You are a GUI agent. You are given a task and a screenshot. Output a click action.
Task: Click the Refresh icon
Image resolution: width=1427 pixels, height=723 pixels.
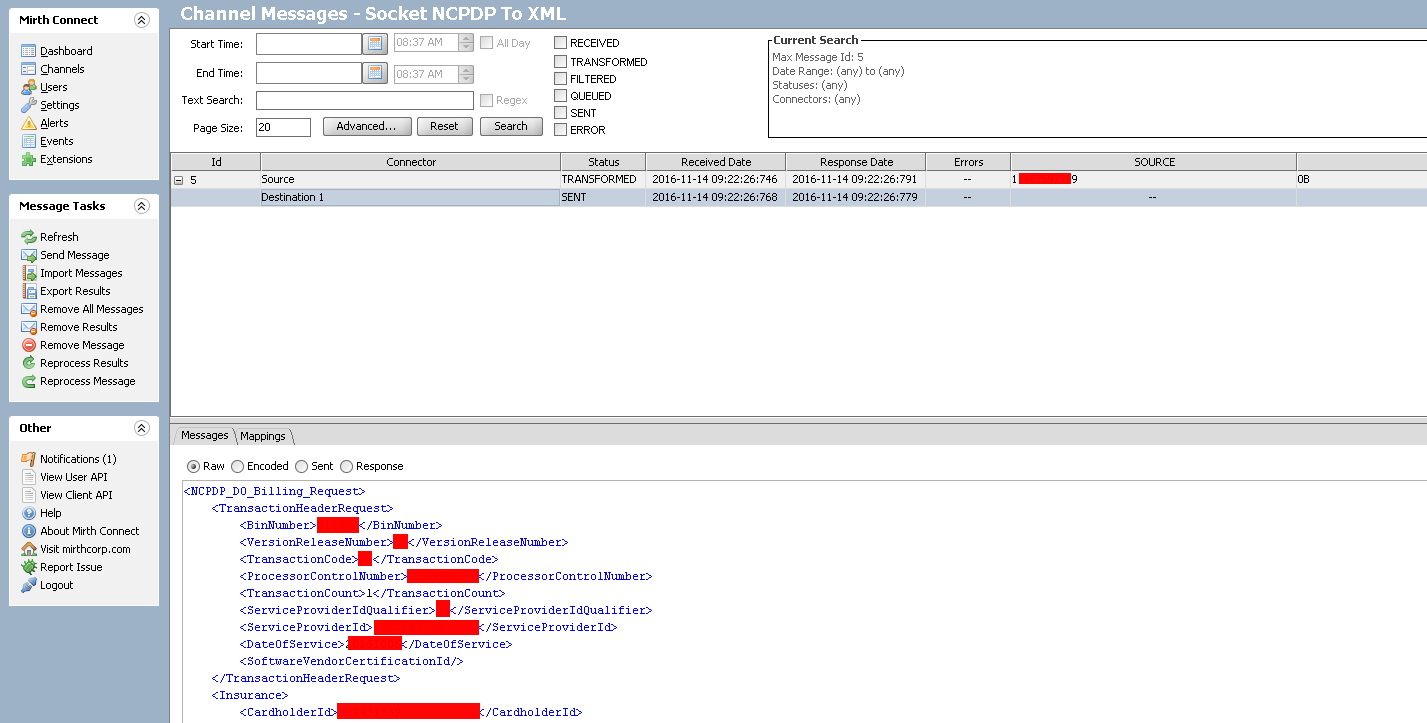[x=29, y=237]
